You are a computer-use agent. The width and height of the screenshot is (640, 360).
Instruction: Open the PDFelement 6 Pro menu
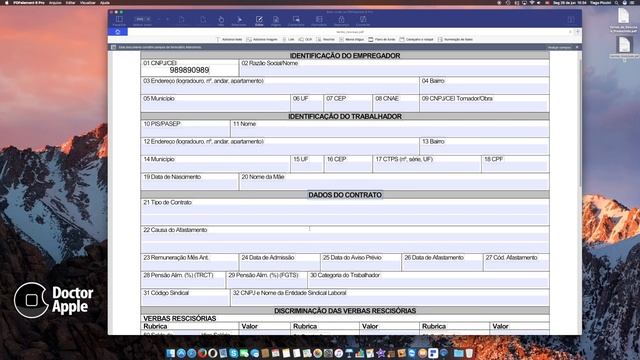point(29,2)
